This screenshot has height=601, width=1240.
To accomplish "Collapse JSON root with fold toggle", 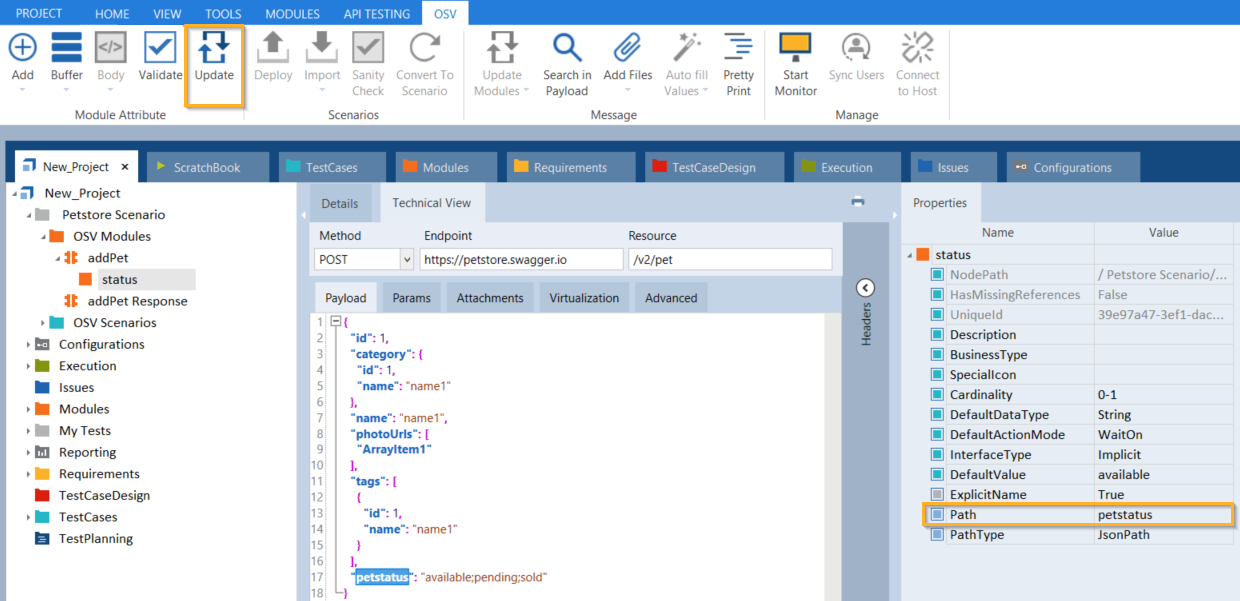I will point(336,322).
